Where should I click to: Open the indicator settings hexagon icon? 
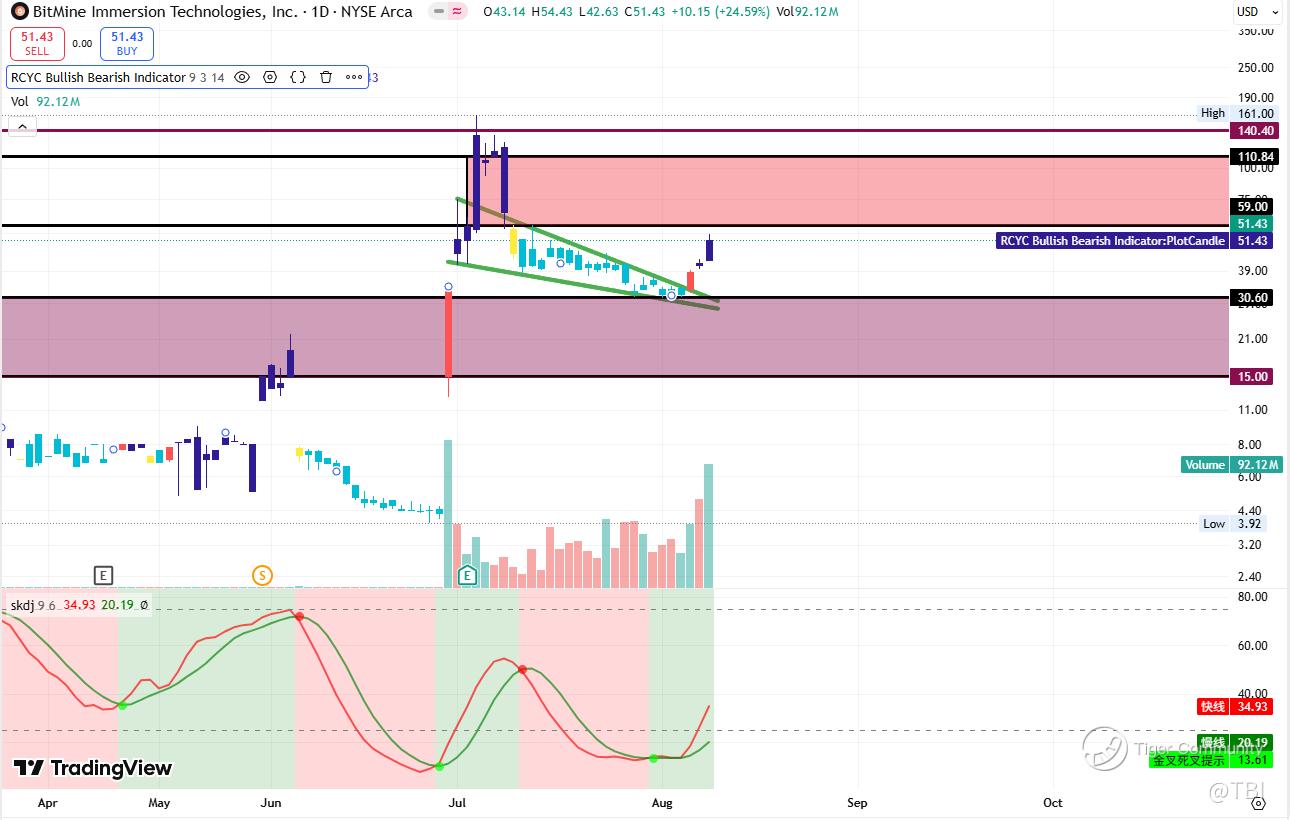tap(270, 77)
